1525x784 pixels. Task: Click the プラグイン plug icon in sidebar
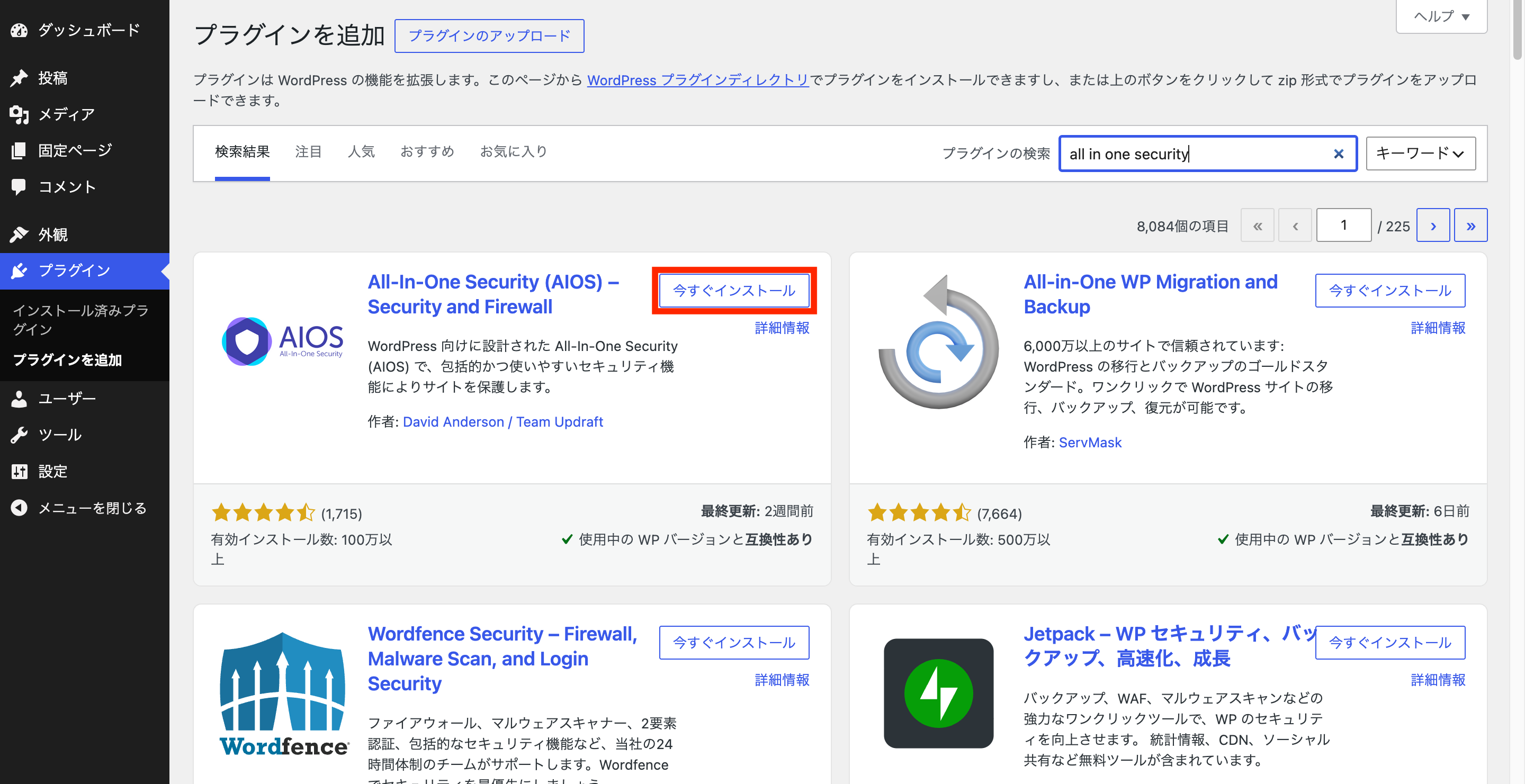[19, 271]
